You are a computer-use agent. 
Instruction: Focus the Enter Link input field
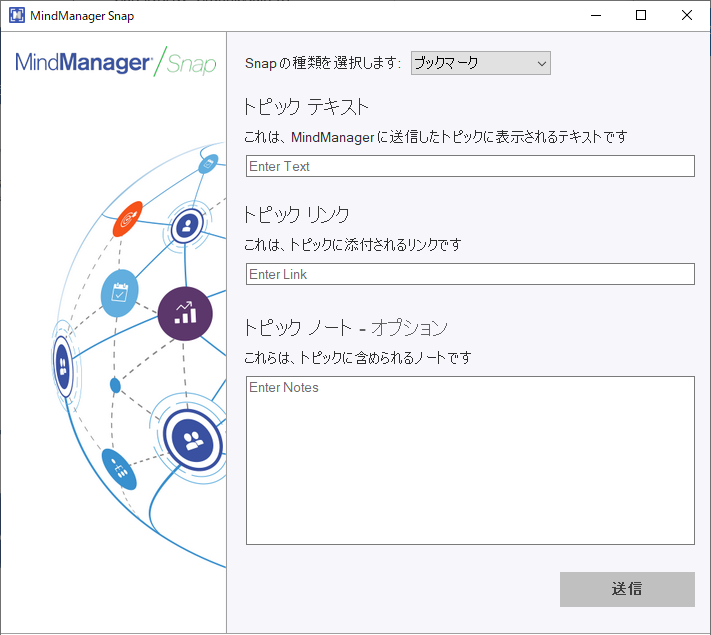[x=470, y=274]
